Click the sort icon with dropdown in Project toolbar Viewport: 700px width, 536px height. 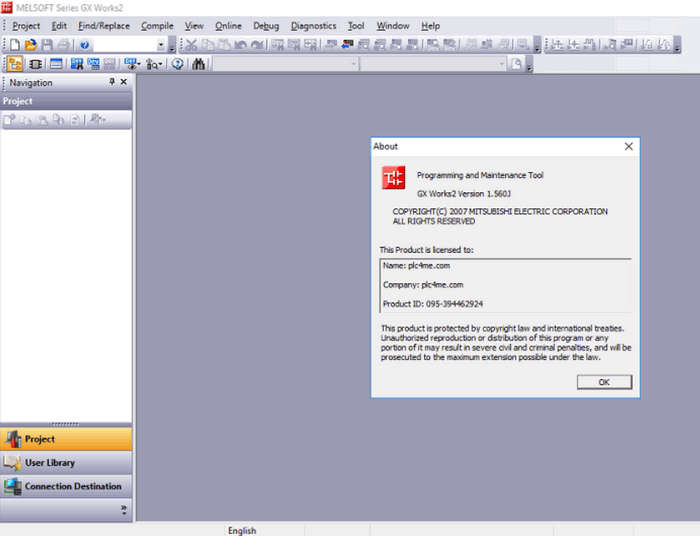coord(98,120)
